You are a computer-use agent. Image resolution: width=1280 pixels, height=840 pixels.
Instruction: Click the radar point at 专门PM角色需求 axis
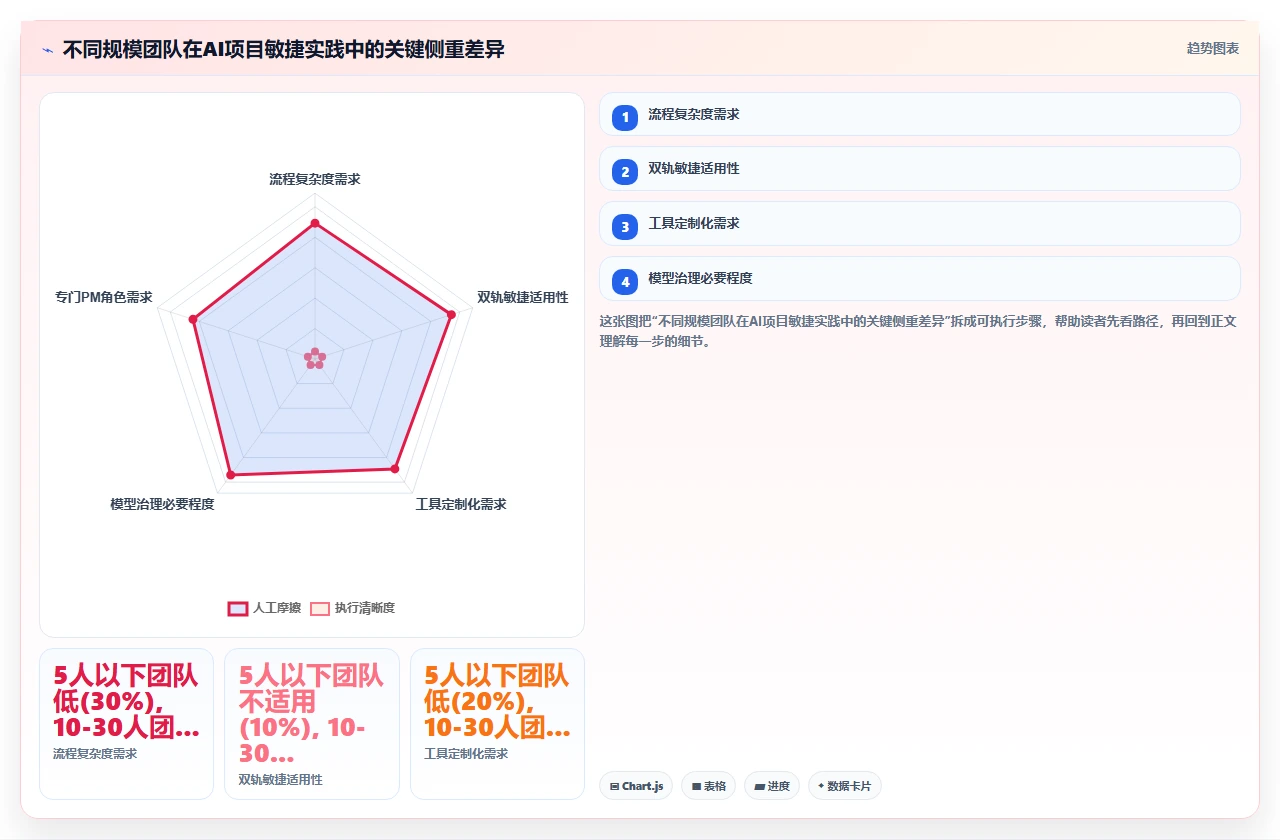point(193,319)
